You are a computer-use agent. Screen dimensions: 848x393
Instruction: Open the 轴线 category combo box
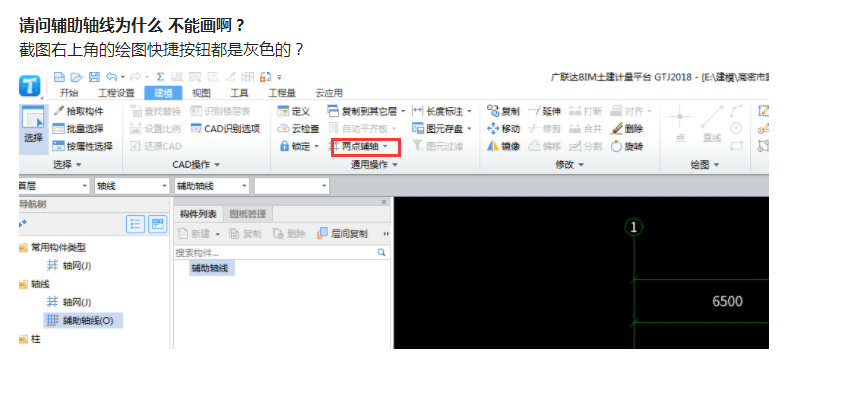132,186
